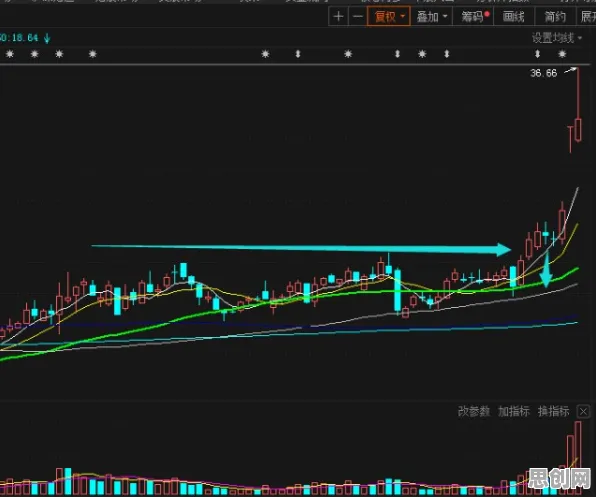
Task: Click 加指标 to add an indicator
Action: (514, 411)
